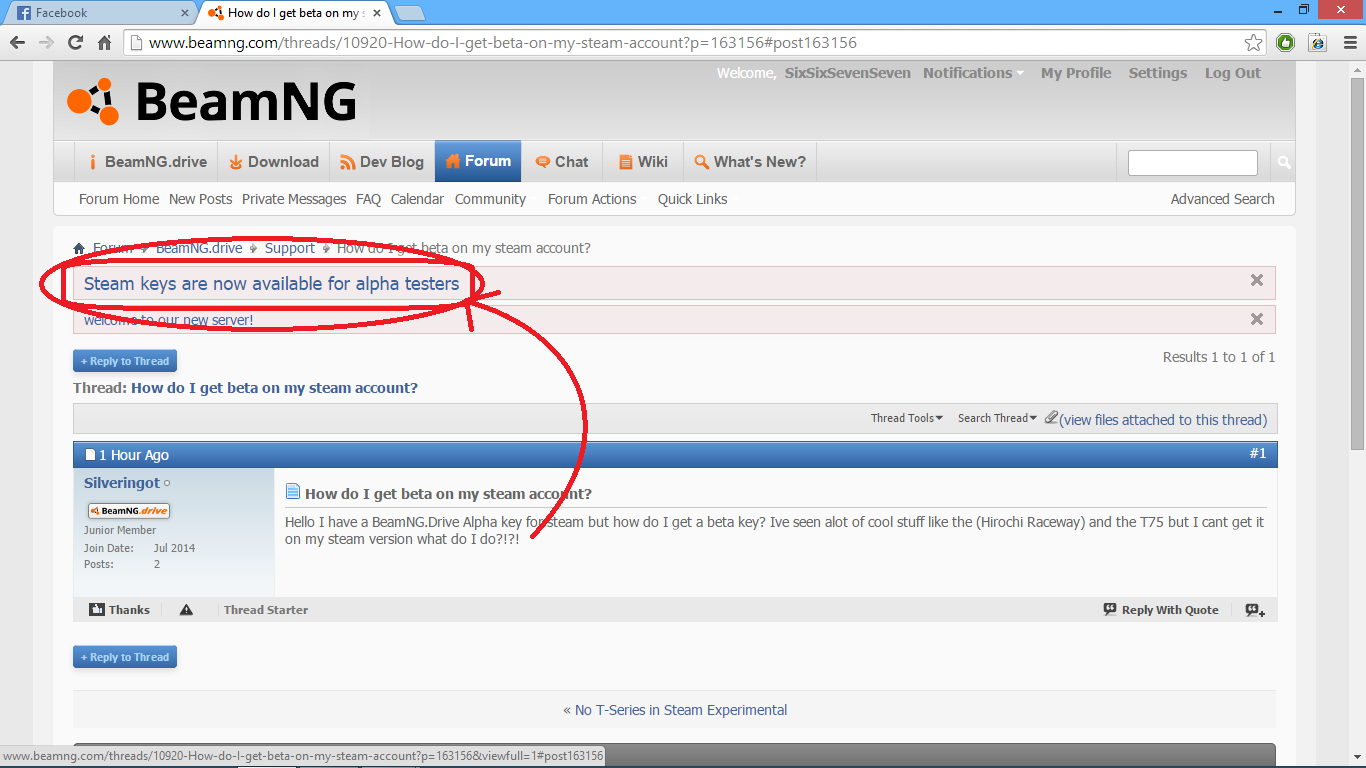1366x768 pixels.
Task: Click in the forum search box
Action: [x=1192, y=162]
